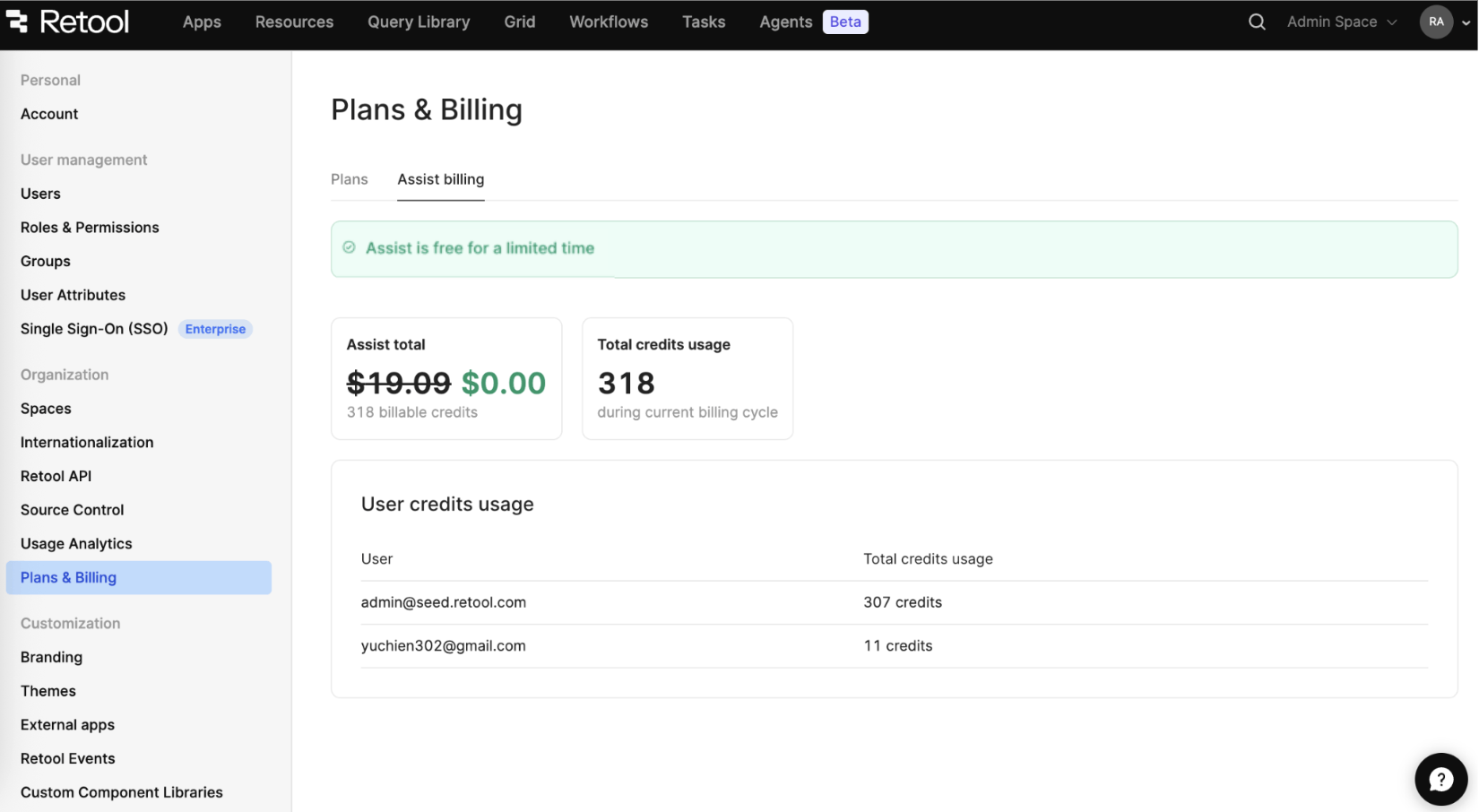Open Custom Component Libraries
Viewport: 1479px width, 812px height.
[121, 792]
